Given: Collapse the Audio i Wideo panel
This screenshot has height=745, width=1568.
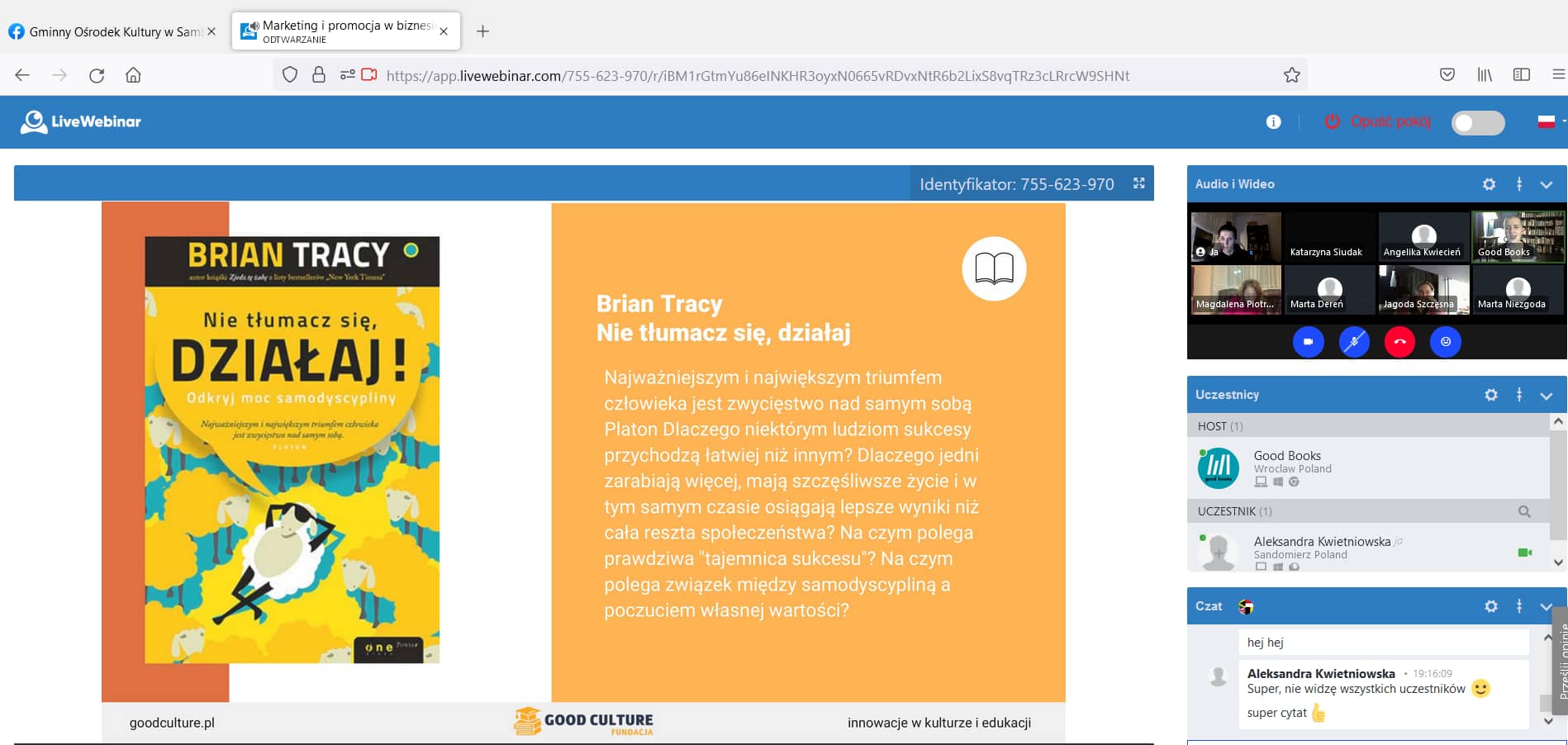Looking at the screenshot, I should 1547,184.
